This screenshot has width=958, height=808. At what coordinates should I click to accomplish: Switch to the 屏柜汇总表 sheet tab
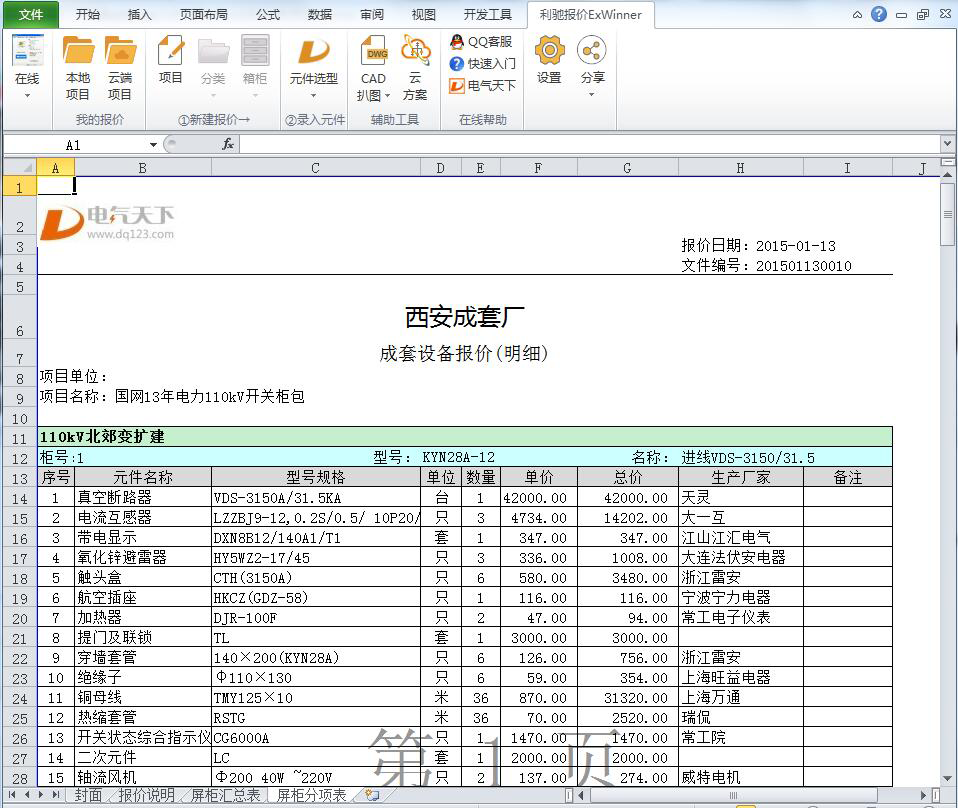[x=225, y=795]
